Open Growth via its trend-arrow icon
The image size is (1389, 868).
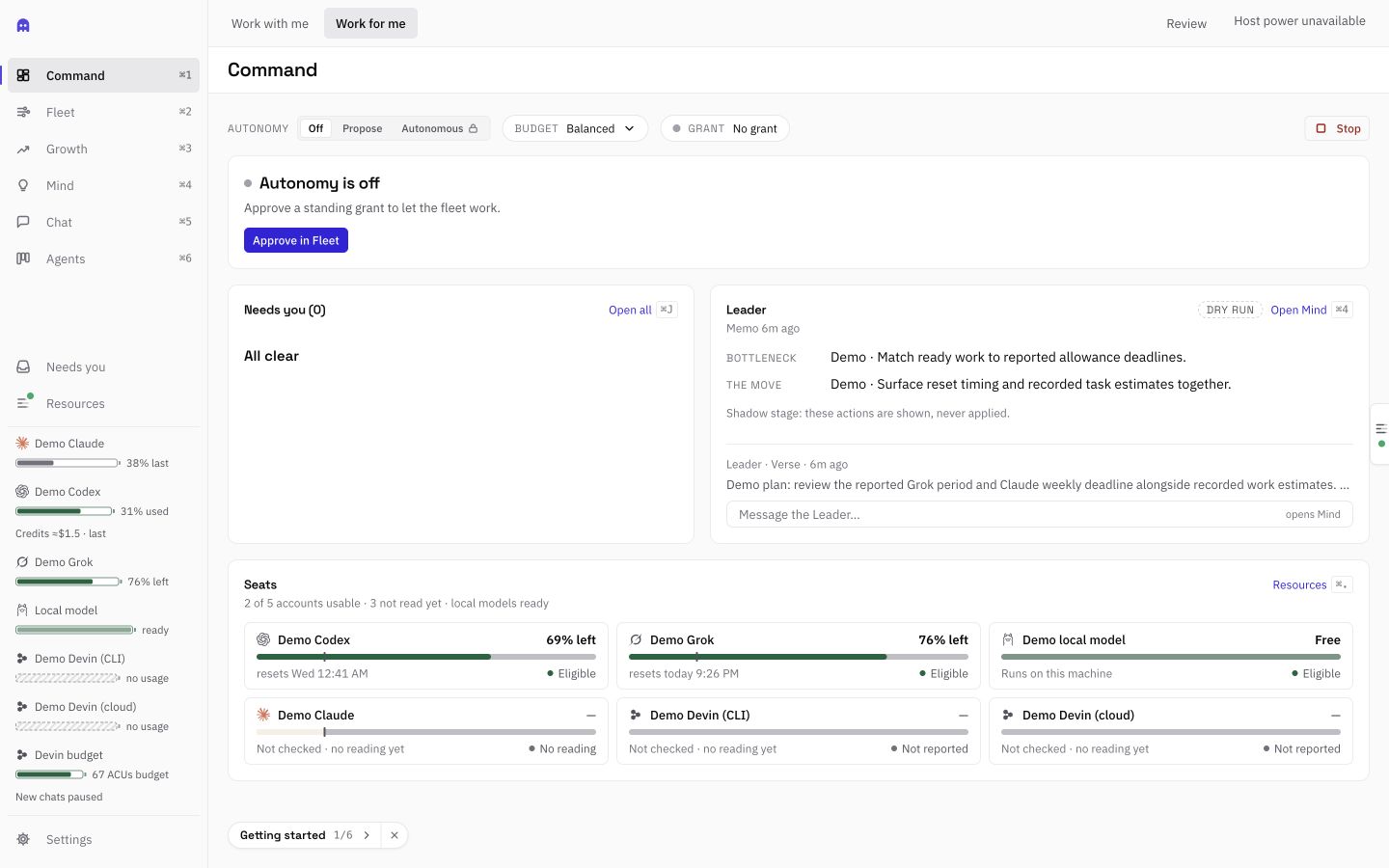coord(23,149)
